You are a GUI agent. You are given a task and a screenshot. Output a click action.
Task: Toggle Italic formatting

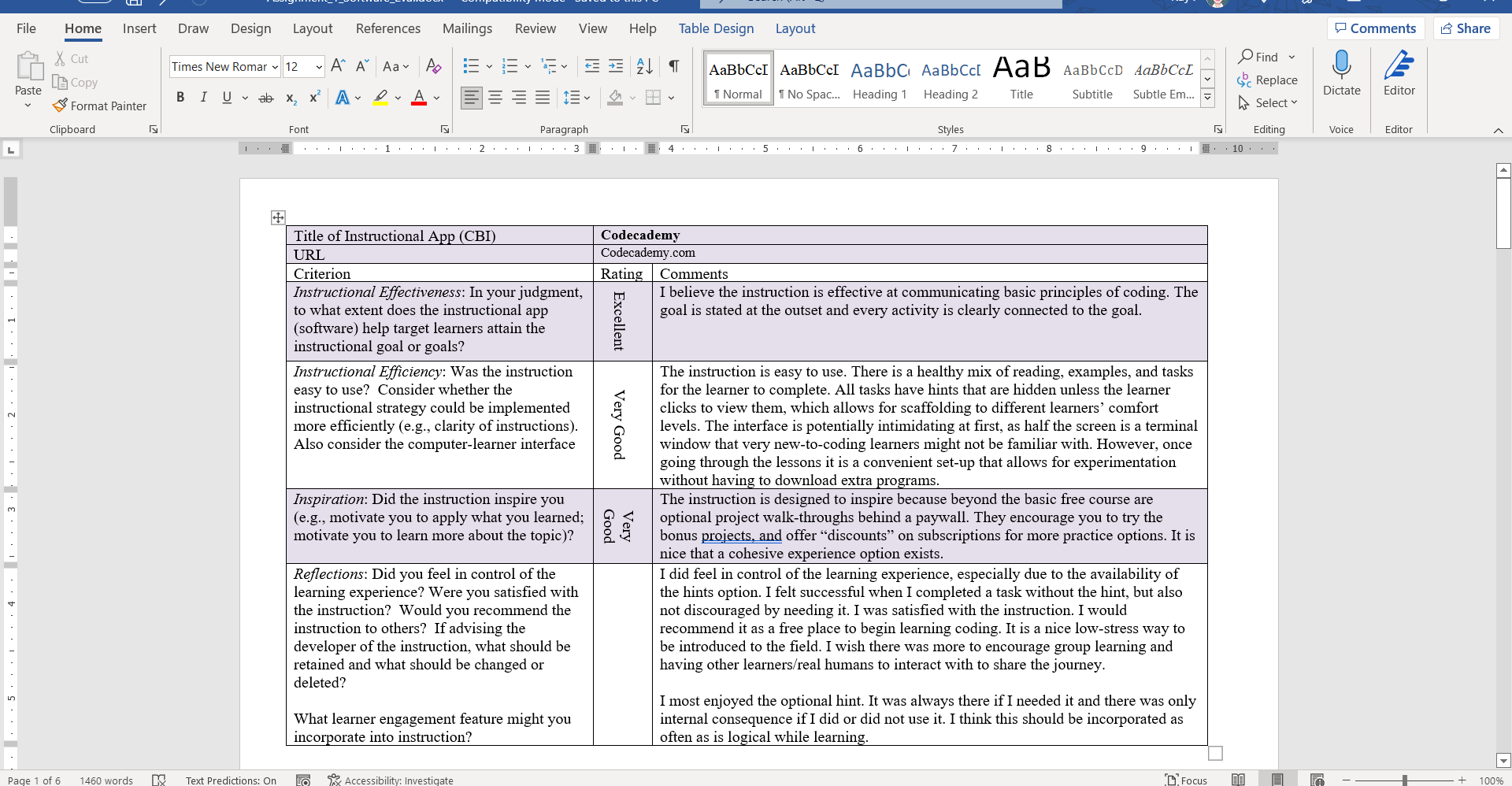[x=204, y=98]
